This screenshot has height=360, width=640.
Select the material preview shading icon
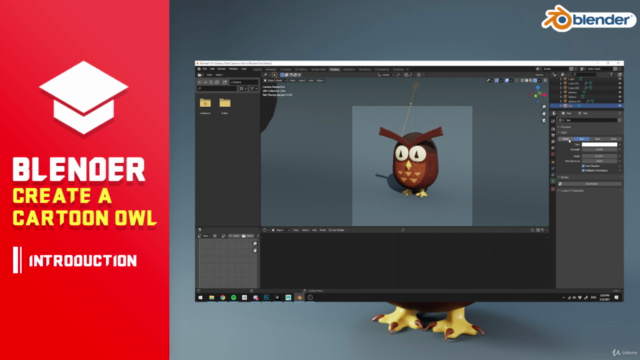531,80
